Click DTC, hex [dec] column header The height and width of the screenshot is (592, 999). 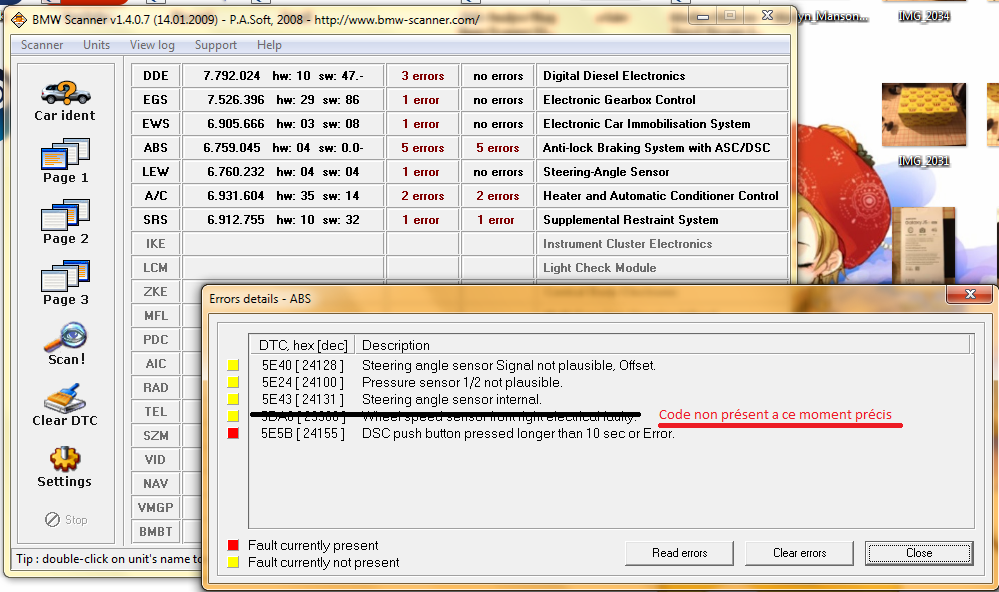tap(302, 345)
